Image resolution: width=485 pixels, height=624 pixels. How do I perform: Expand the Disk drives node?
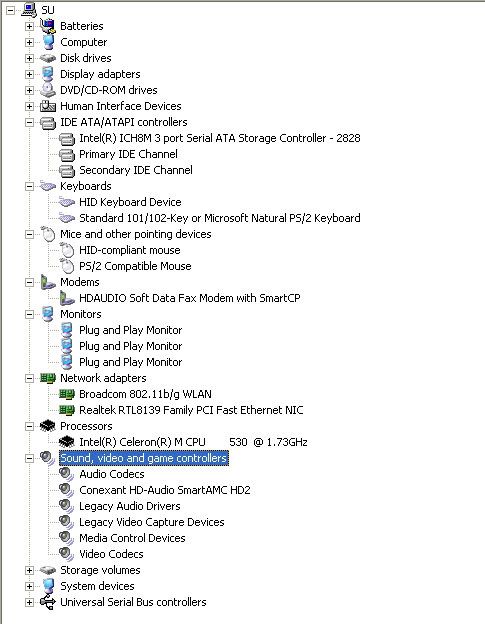pyautogui.click(x=29, y=58)
